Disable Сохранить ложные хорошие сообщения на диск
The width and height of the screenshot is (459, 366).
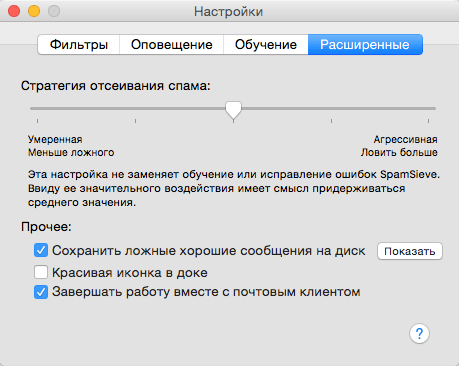(x=41, y=250)
